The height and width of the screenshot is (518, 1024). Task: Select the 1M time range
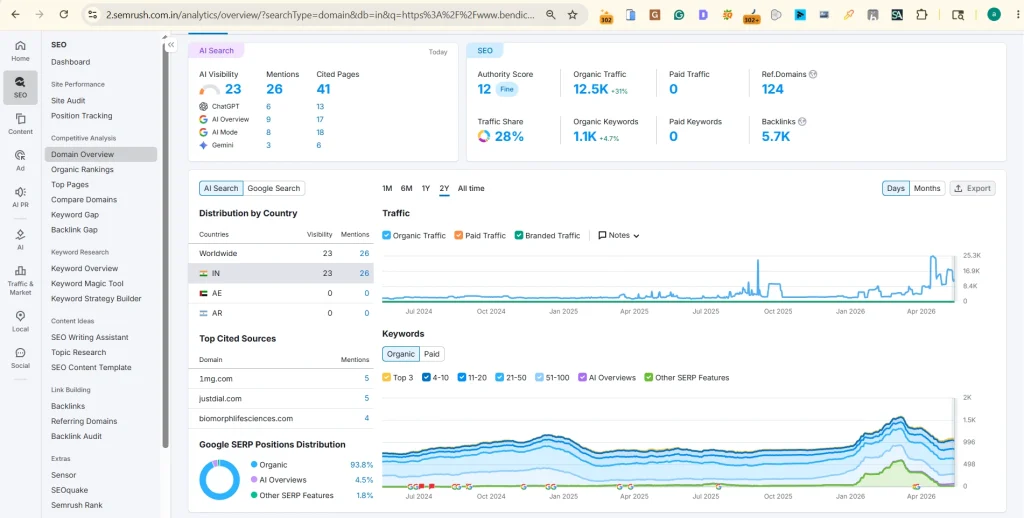coord(387,188)
